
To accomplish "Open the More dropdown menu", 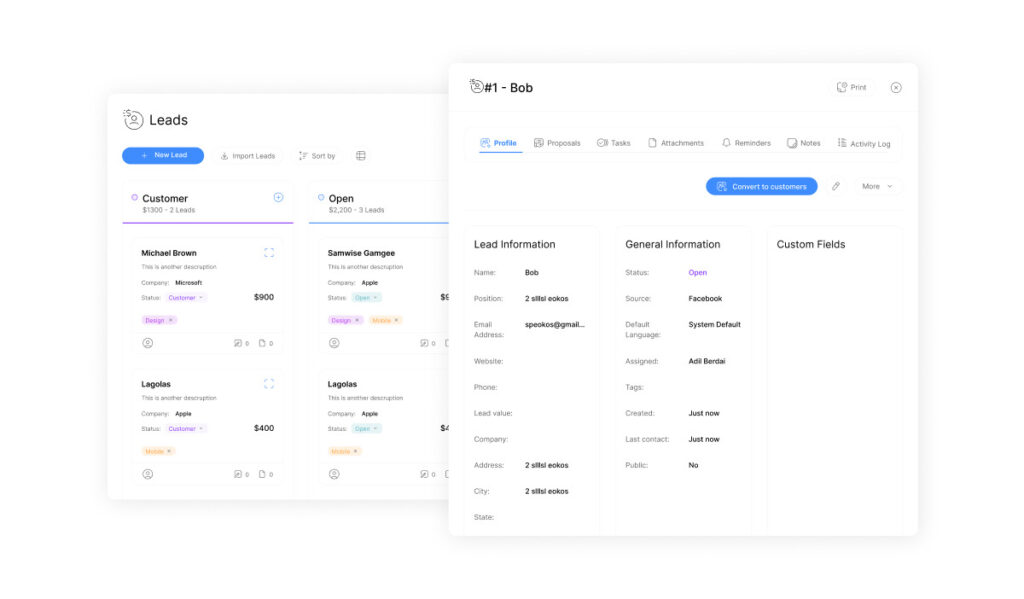I will coord(877,187).
